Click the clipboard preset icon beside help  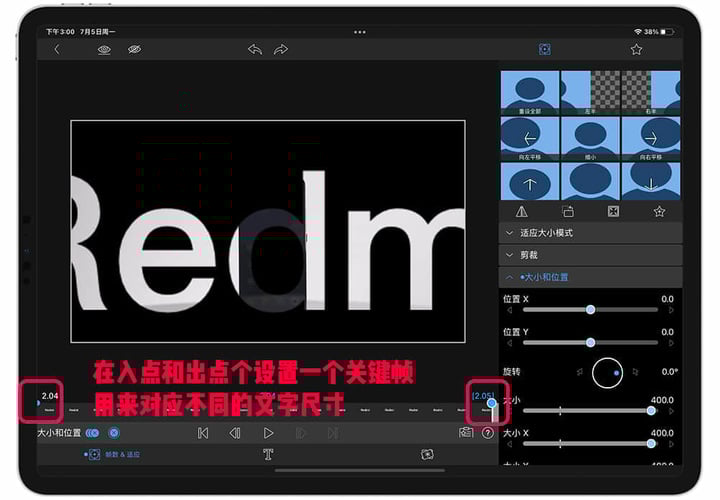pos(465,433)
